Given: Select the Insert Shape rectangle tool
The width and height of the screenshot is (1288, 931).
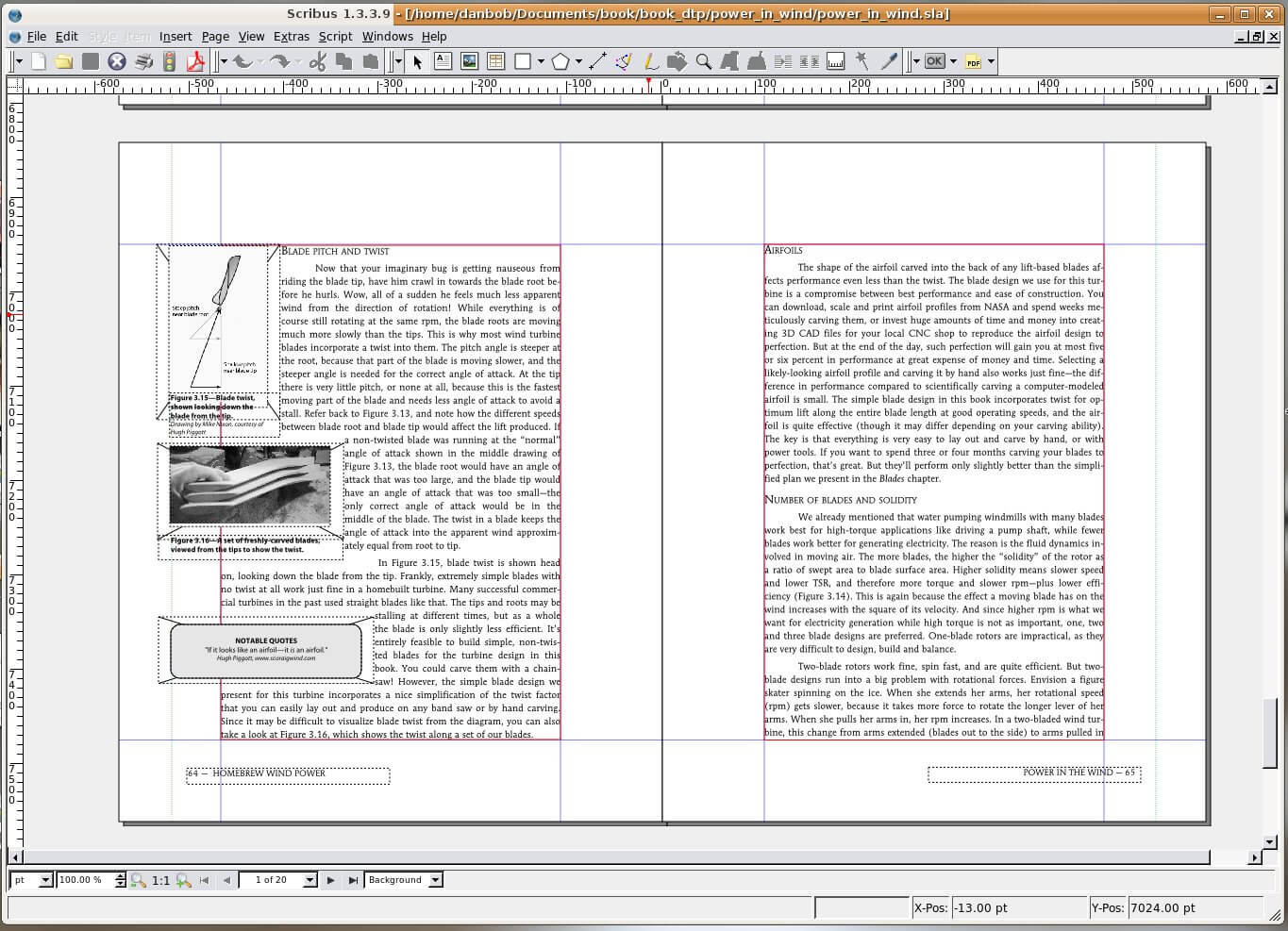Looking at the screenshot, I should tap(523, 61).
